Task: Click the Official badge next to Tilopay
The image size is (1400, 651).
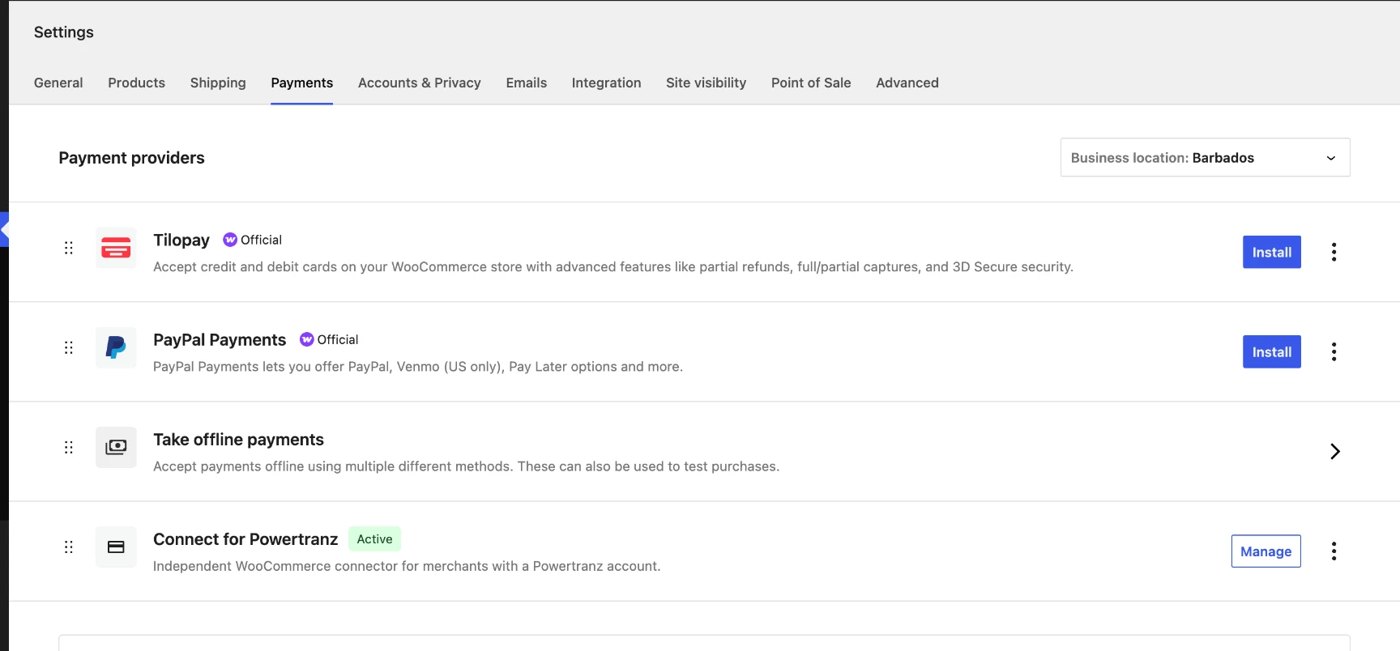Action: point(252,240)
